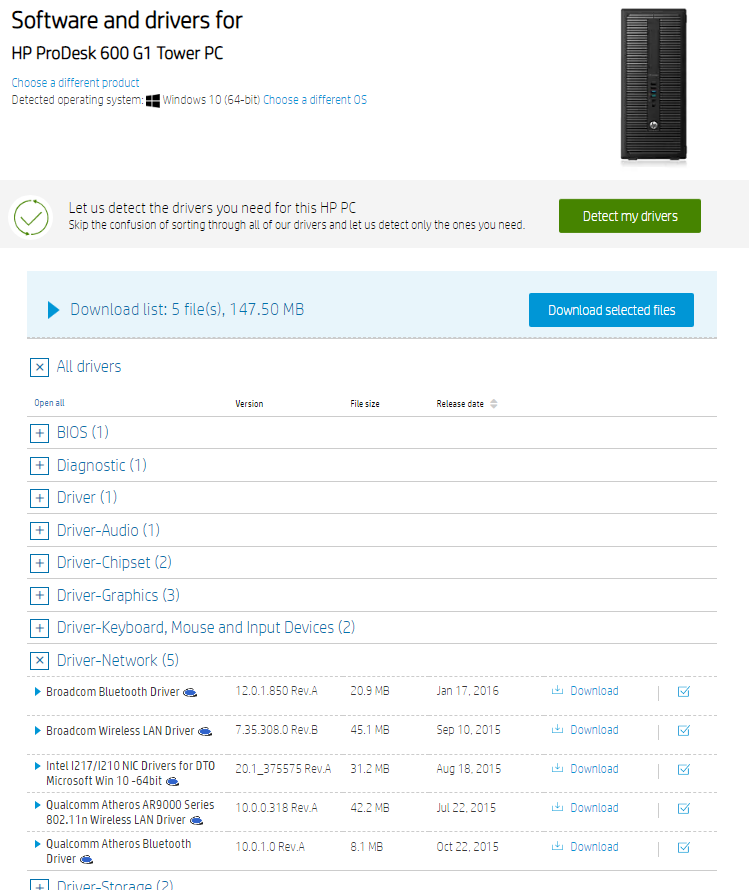Click version 12.0.1.850 Rev.A cell

pyautogui.click(x=276, y=691)
